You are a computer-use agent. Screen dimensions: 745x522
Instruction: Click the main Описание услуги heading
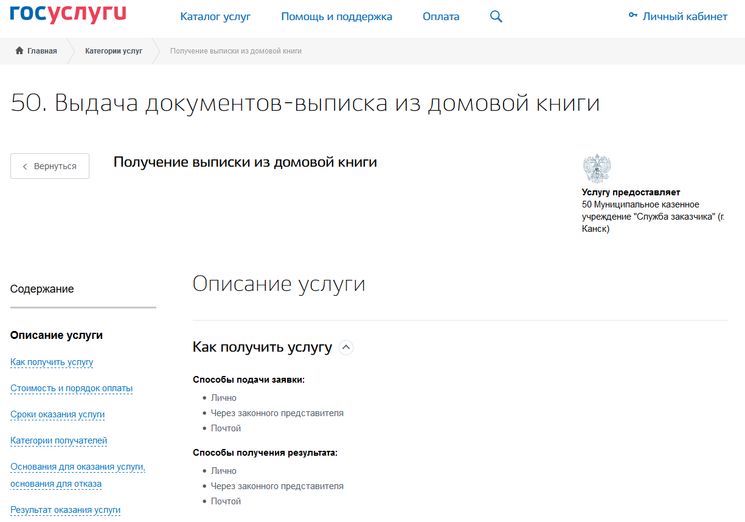279,284
